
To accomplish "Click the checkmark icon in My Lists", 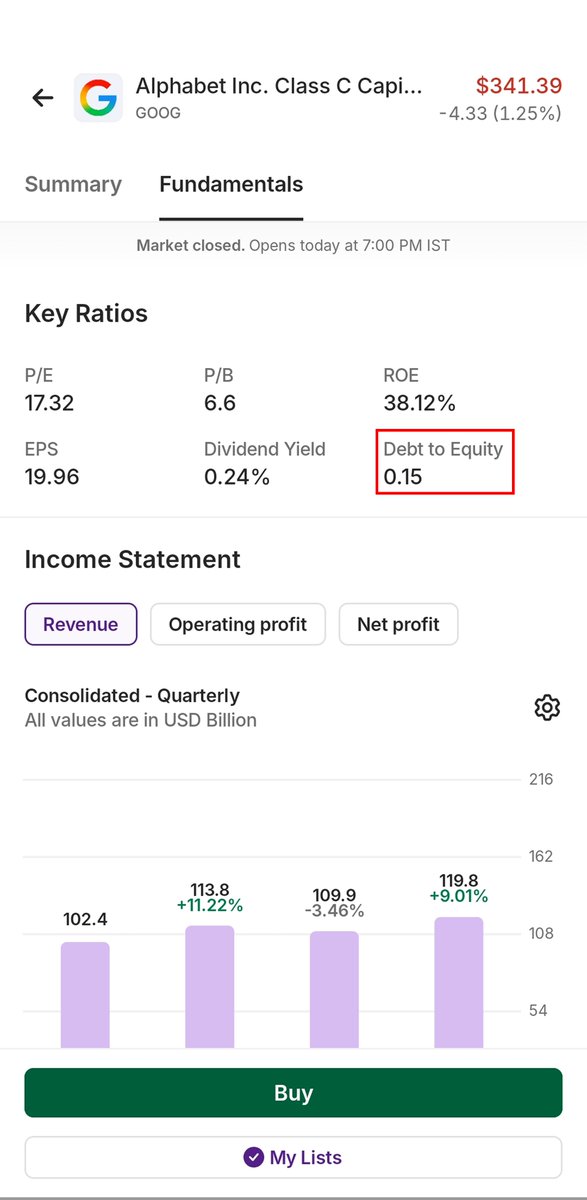I will pyautogui.click(x=254, y=1157).
